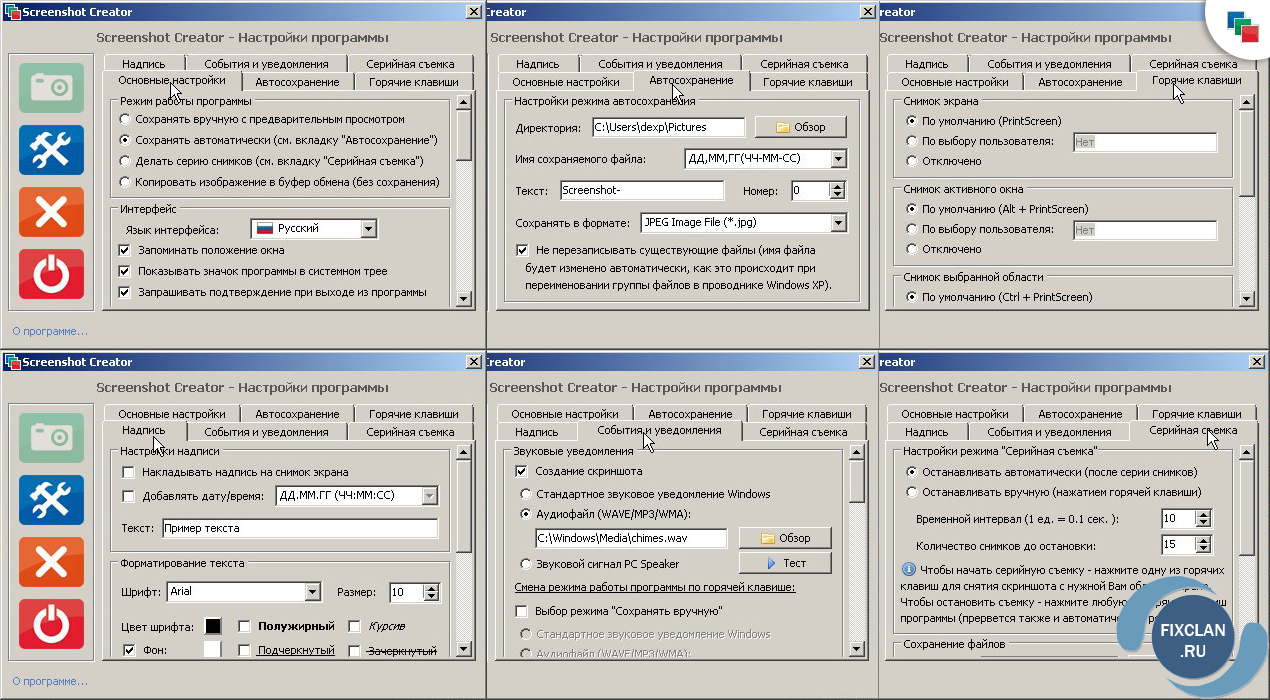The width and height of the screenshot is (1270, 700).
Task: Click Russian flag icon in language selector
Action: (x=265, y=229)
